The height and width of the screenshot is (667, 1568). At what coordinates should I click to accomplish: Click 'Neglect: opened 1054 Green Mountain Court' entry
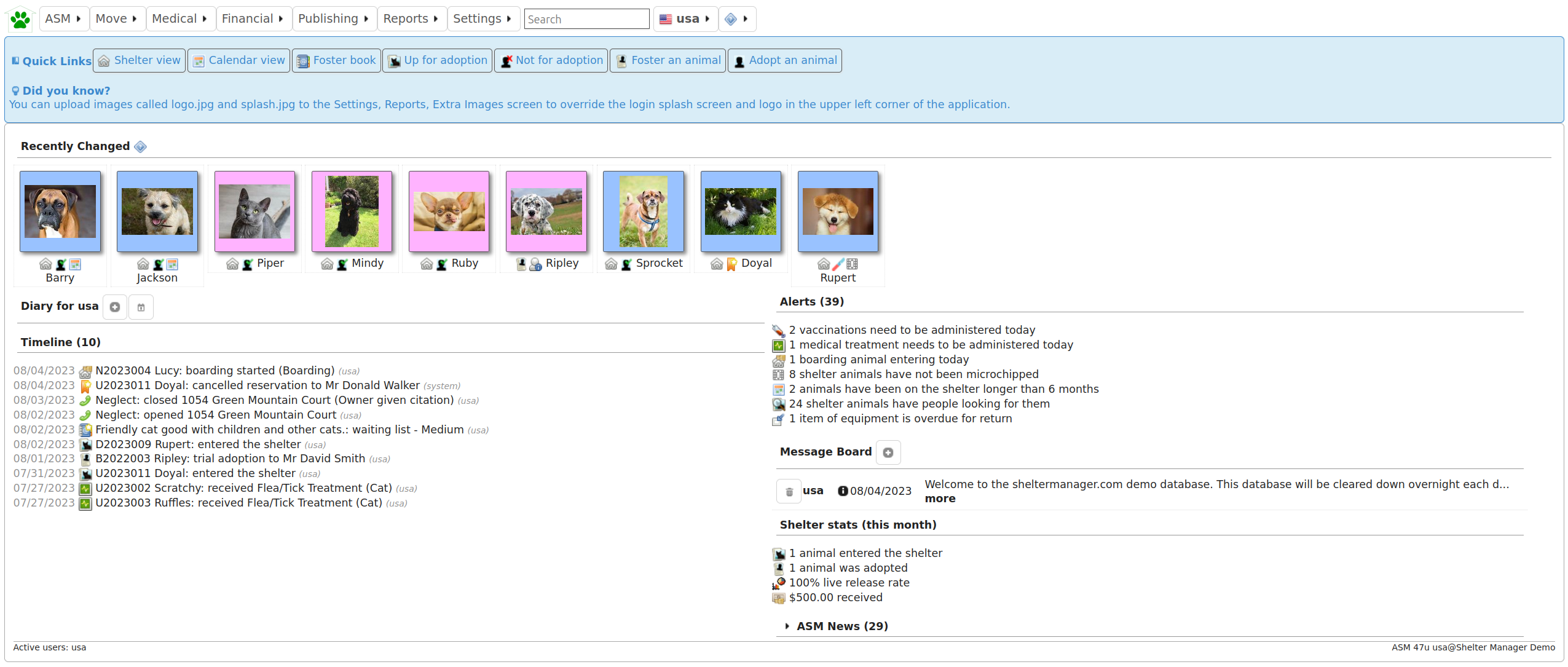click(216, 416)
